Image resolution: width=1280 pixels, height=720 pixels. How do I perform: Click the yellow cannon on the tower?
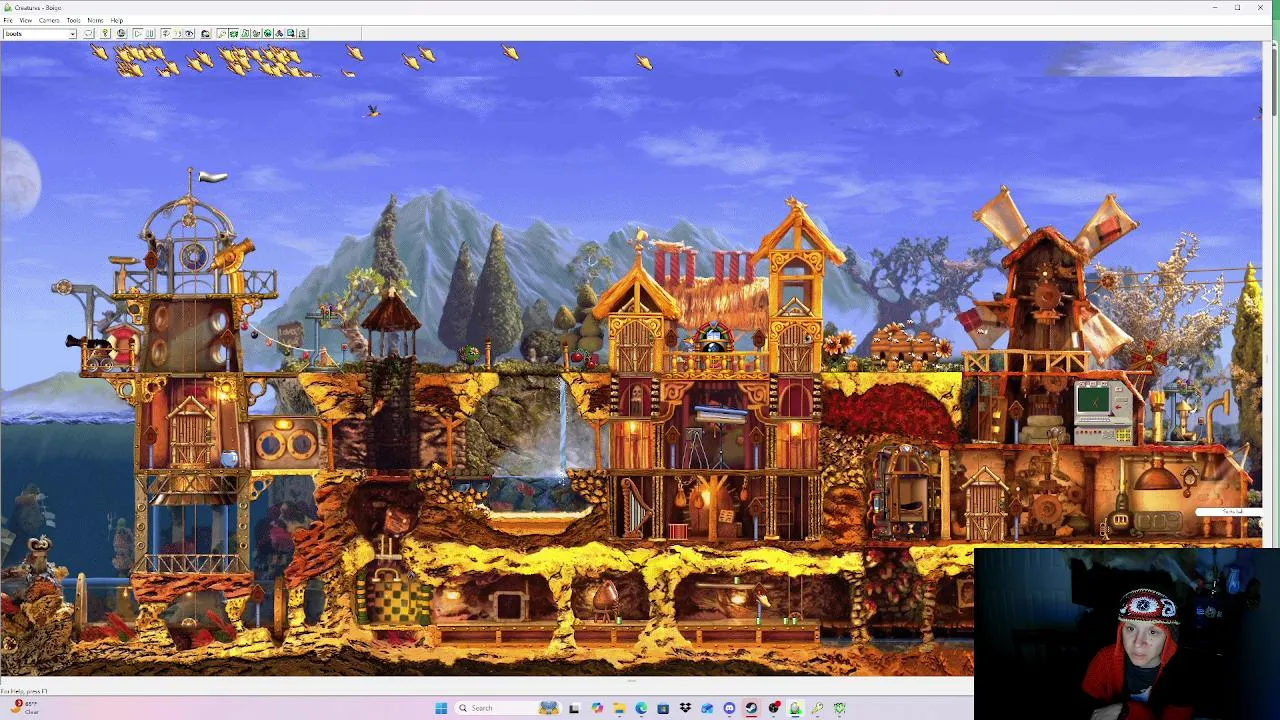pyautogui.click(x=232, y=257)
